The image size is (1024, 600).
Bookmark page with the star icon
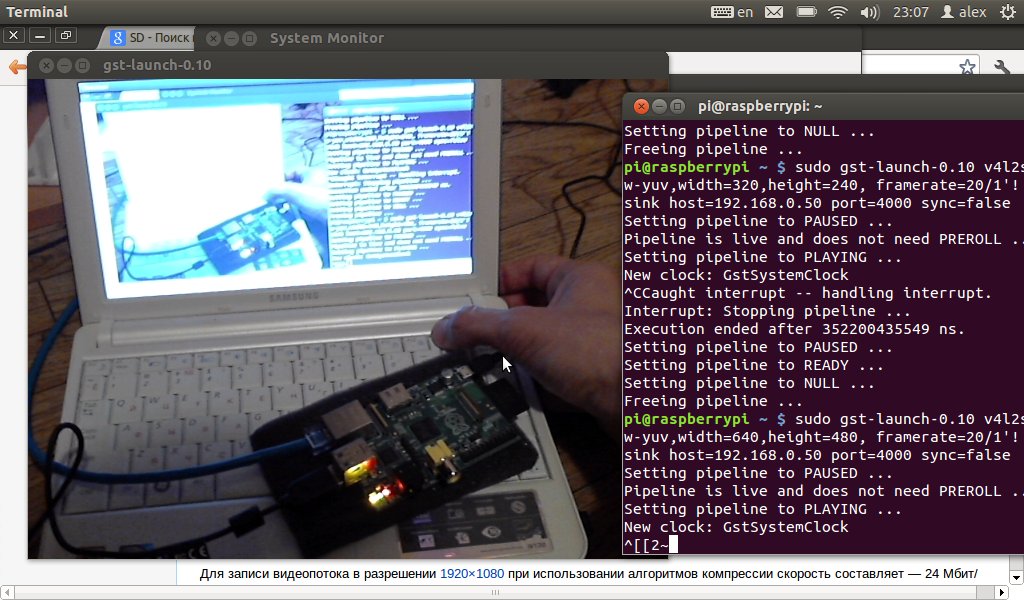pyautogui.click(x=967, y=66)
